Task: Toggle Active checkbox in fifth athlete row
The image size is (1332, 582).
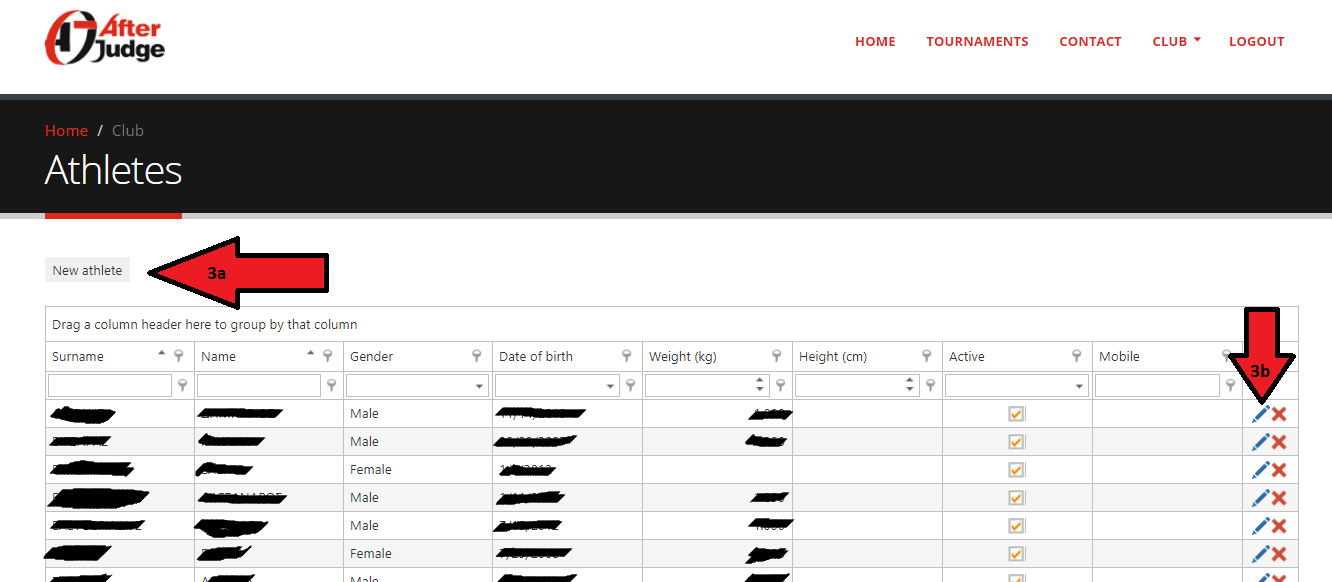Action: pos(1016,526)
